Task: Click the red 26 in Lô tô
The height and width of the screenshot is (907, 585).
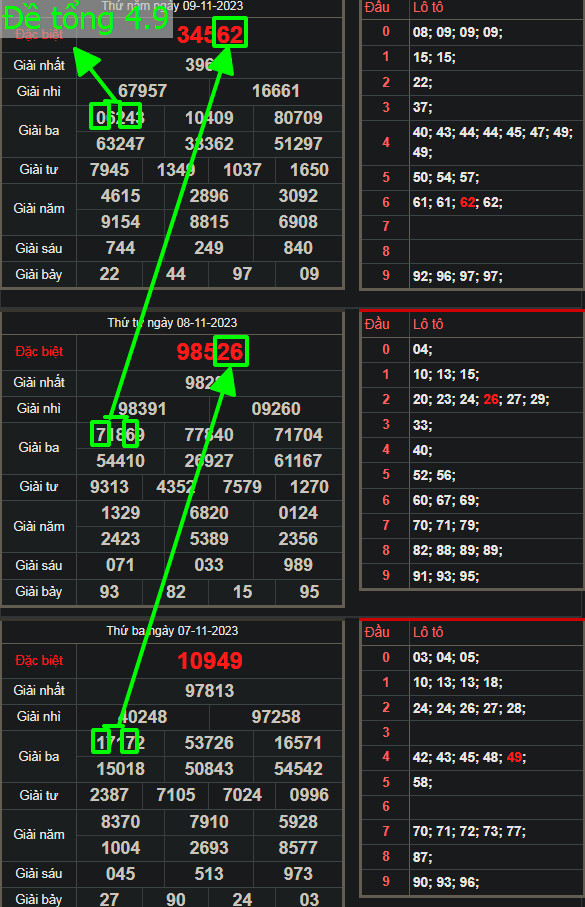Action: [491, 400]
